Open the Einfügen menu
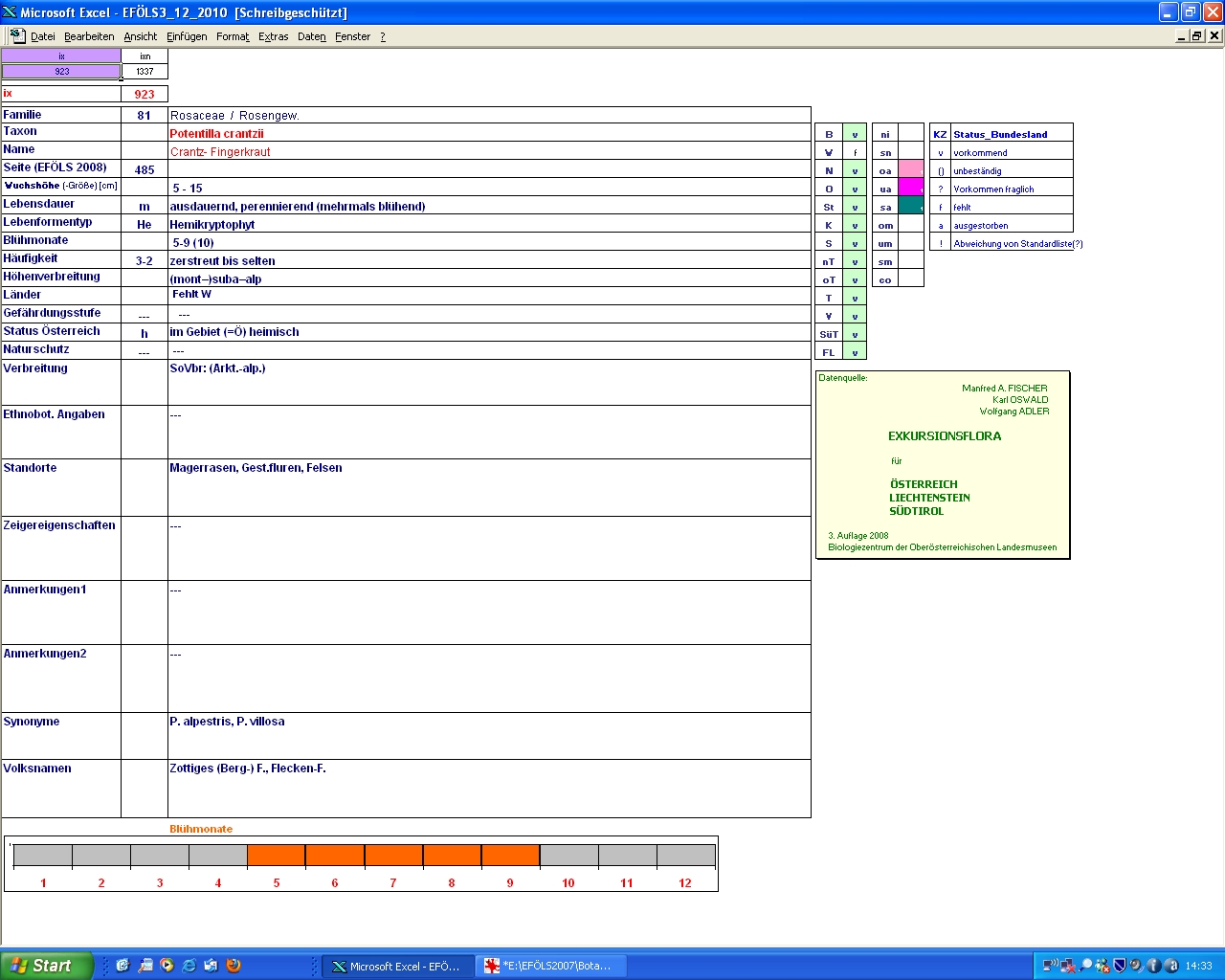Screen dimensions: 1225x980 (187, 36)
